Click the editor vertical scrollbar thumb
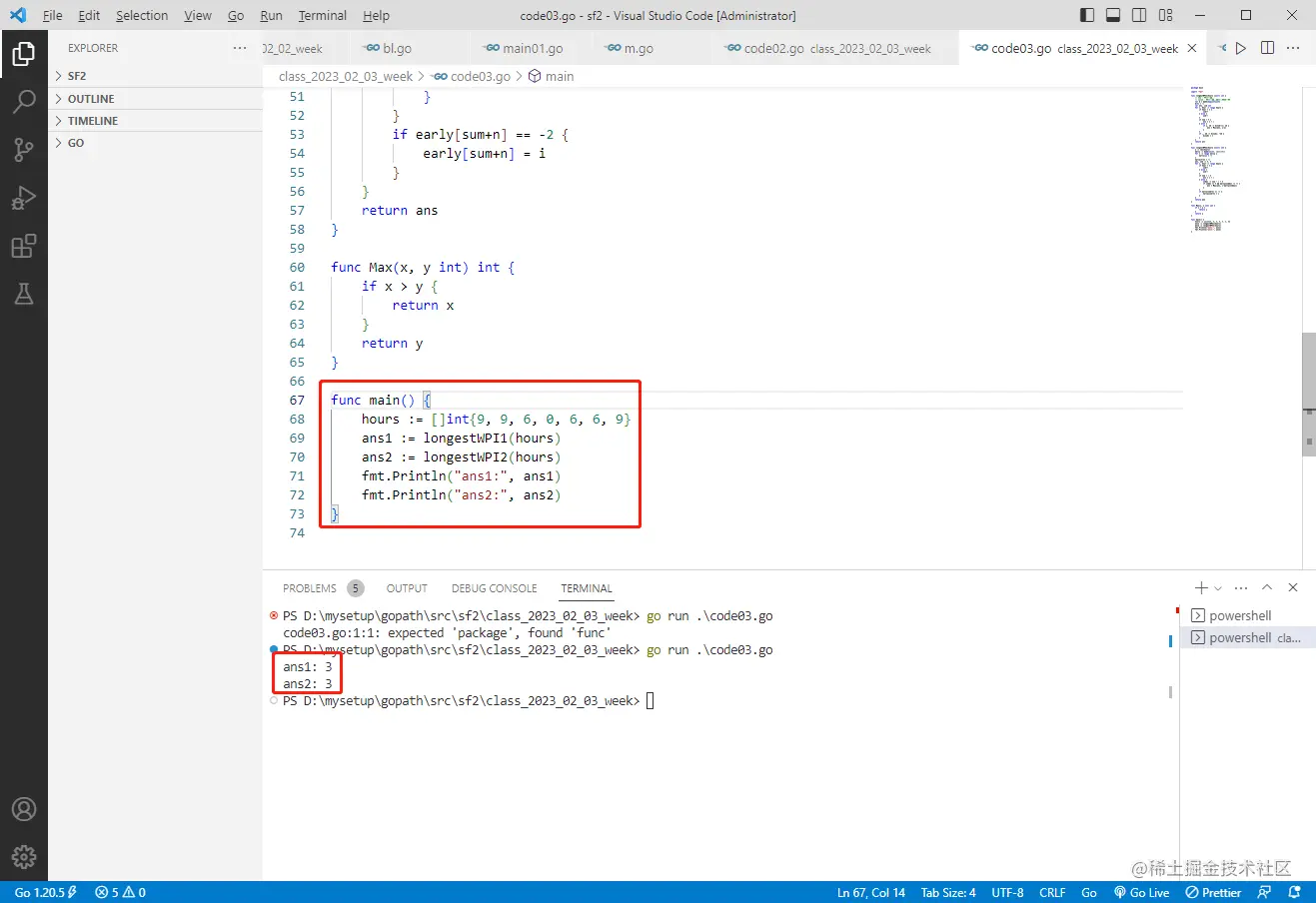The width and height of the screenshot is (1316, 903). (1309, 395)
